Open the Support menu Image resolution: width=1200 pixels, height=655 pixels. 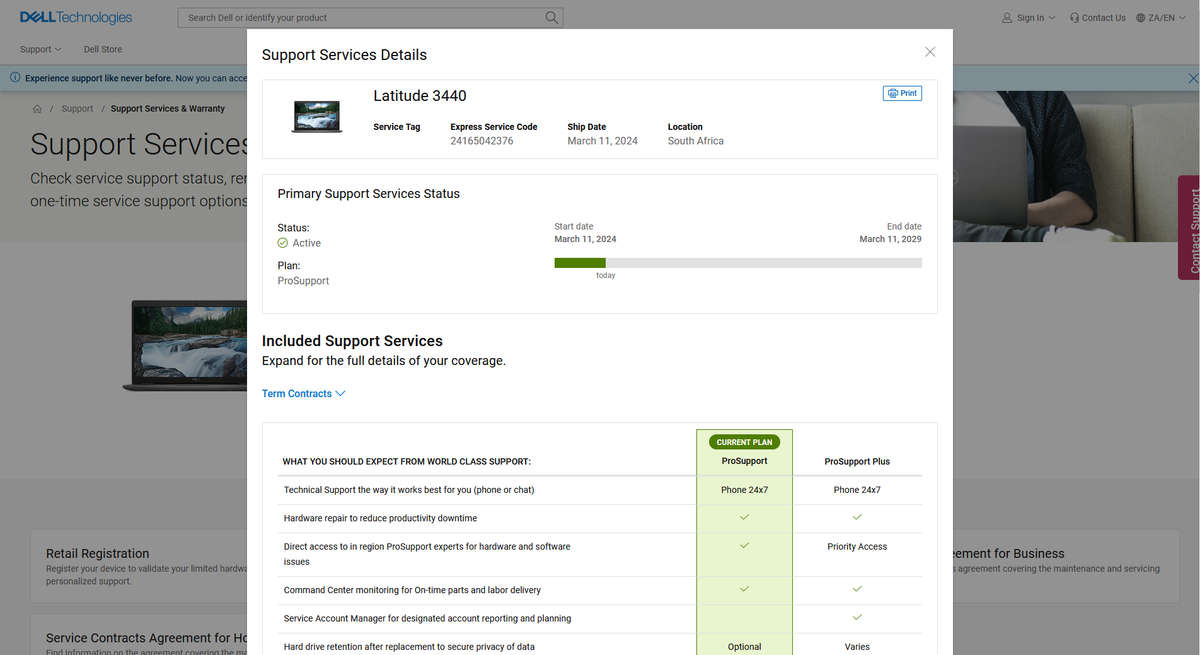tap(41, 49)
